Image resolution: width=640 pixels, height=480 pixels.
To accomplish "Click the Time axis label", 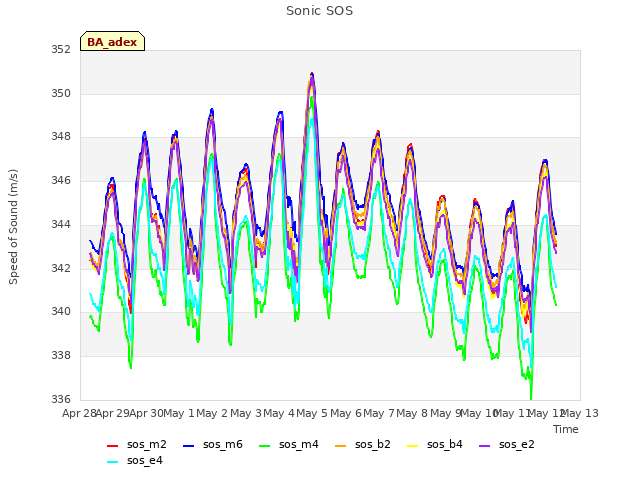I will click(x=566, y=429).
